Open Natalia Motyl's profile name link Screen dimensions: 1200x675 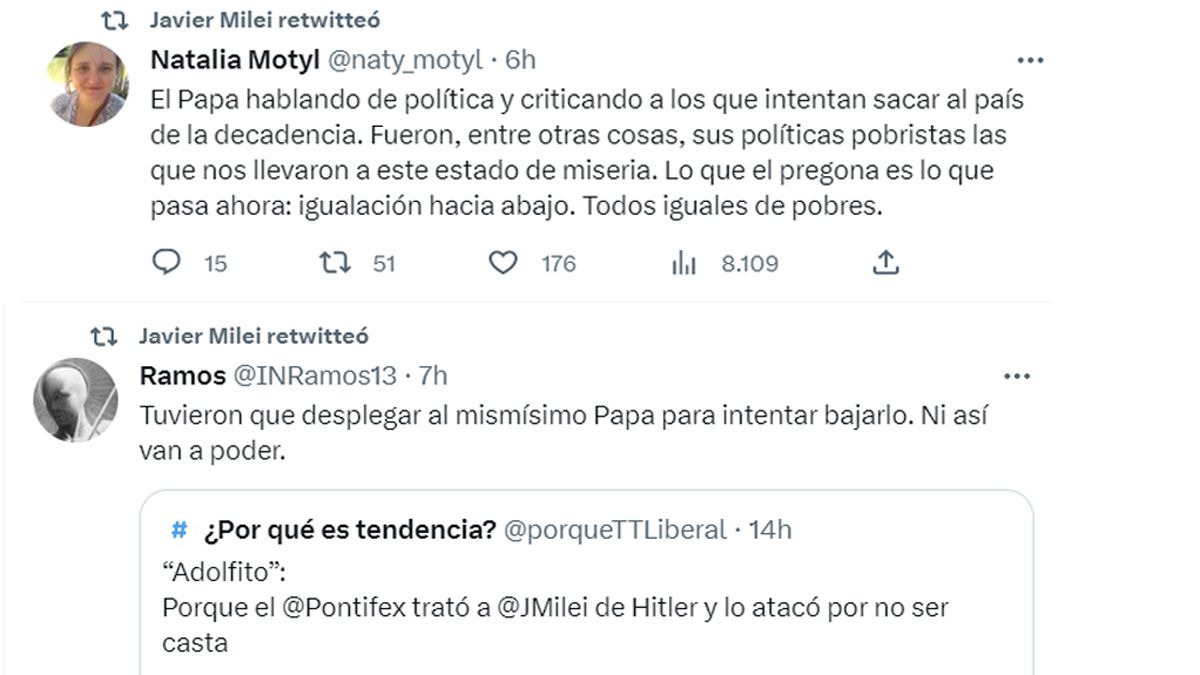(x=234, y=60)
